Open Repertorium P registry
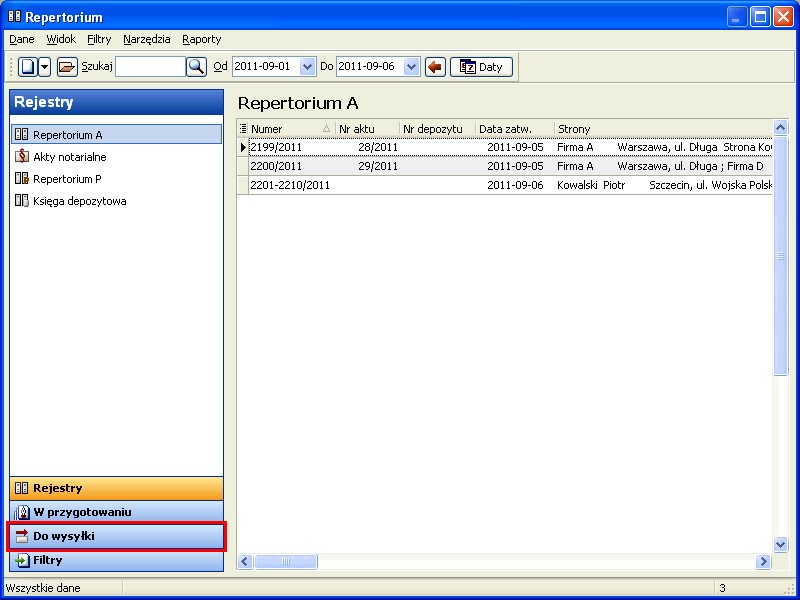 pos(67,179)
